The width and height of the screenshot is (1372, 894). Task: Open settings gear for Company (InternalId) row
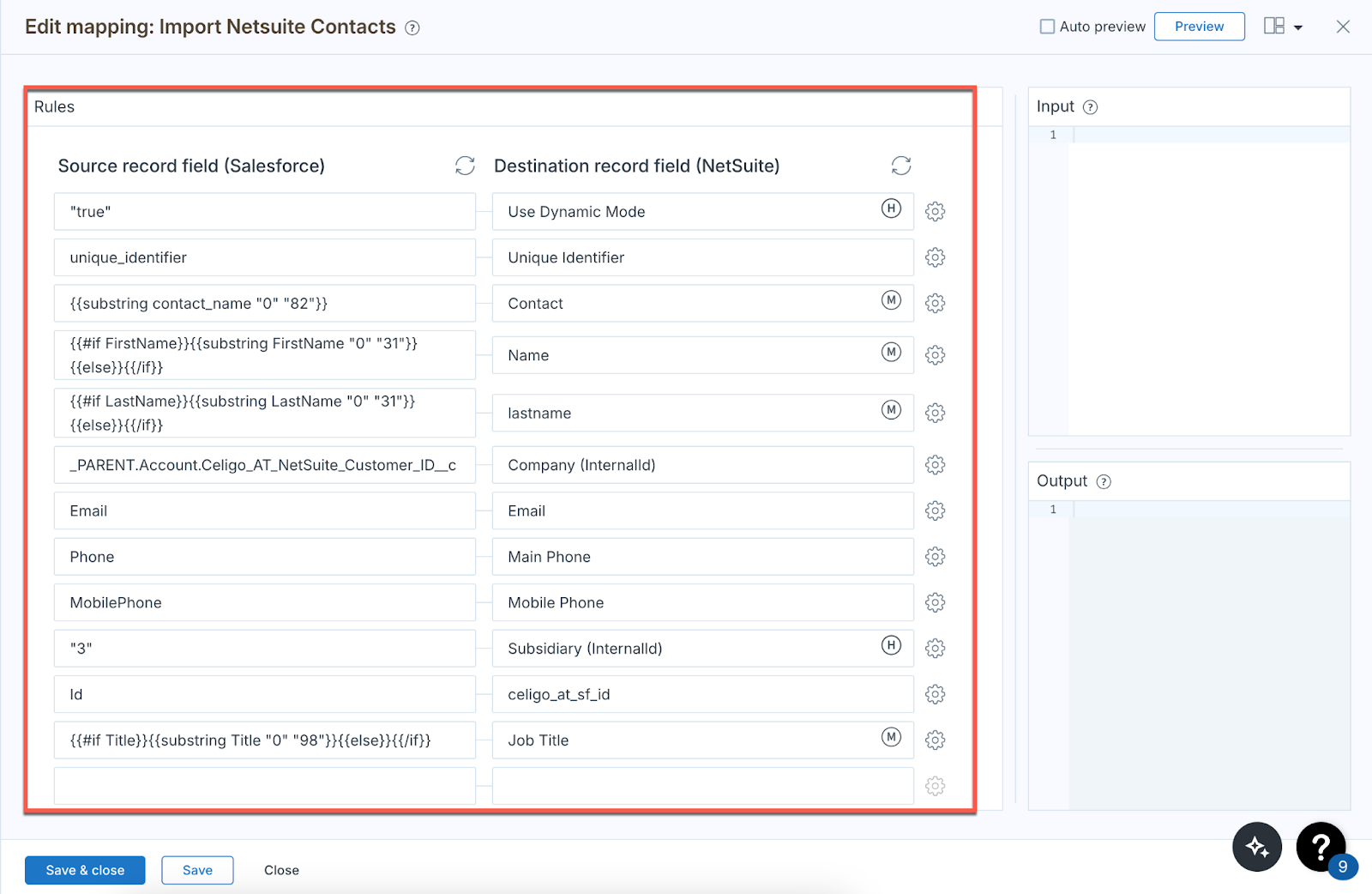[x=935, y=465]
